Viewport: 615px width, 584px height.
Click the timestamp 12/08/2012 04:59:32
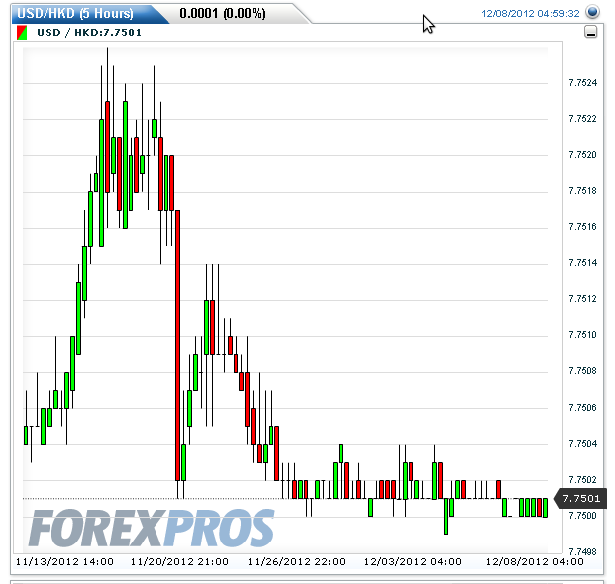(x=530, y=14)
